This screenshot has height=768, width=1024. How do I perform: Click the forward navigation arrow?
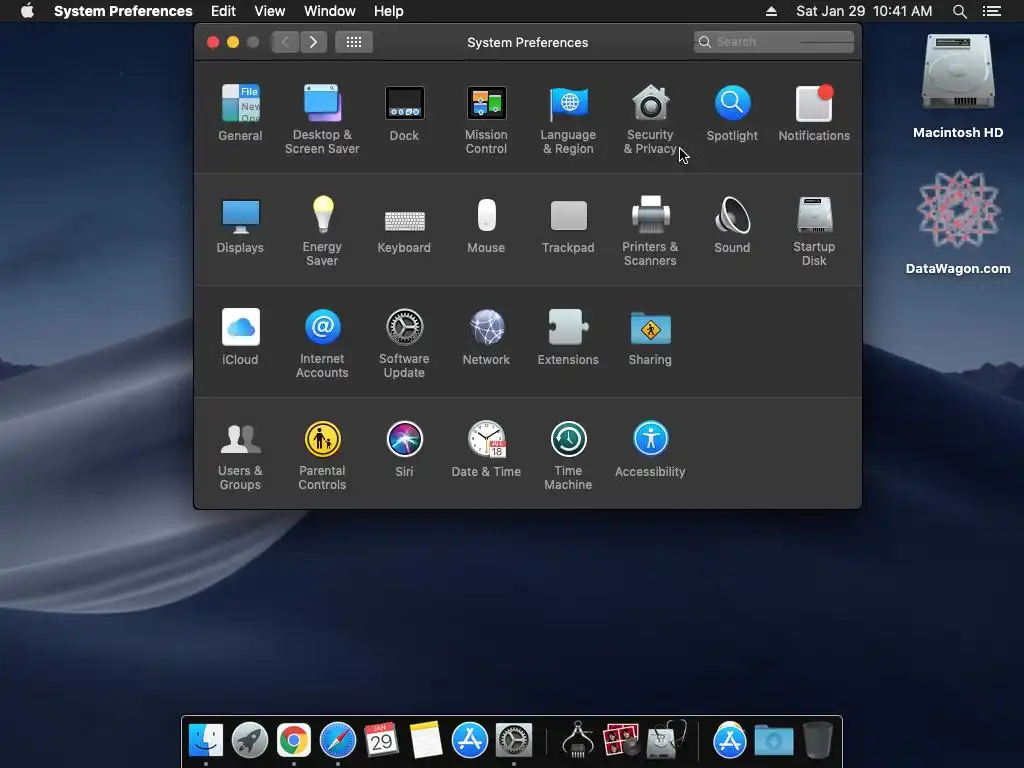pyautogui.click(x=313, y=42)
